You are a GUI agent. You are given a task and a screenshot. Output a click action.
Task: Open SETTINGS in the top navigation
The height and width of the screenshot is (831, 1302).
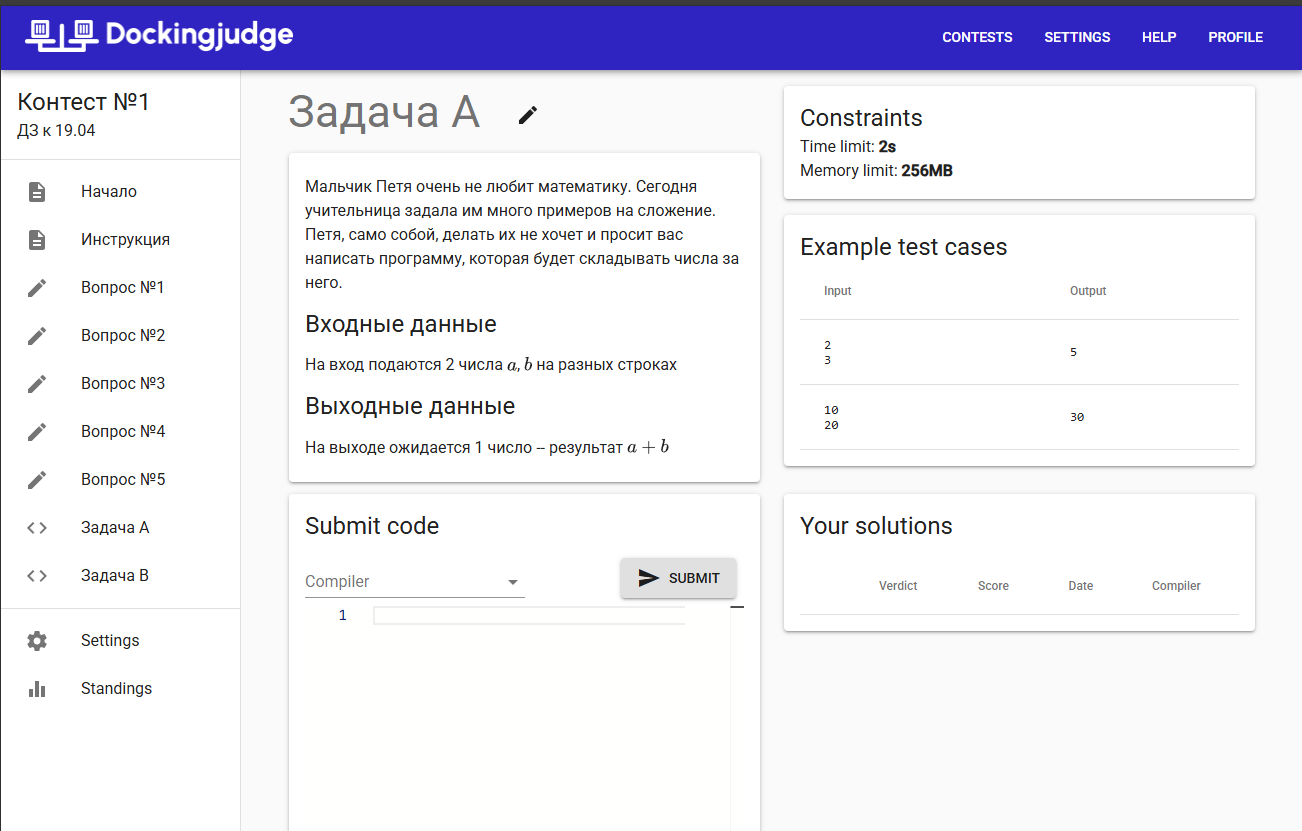coord(1077,37)
